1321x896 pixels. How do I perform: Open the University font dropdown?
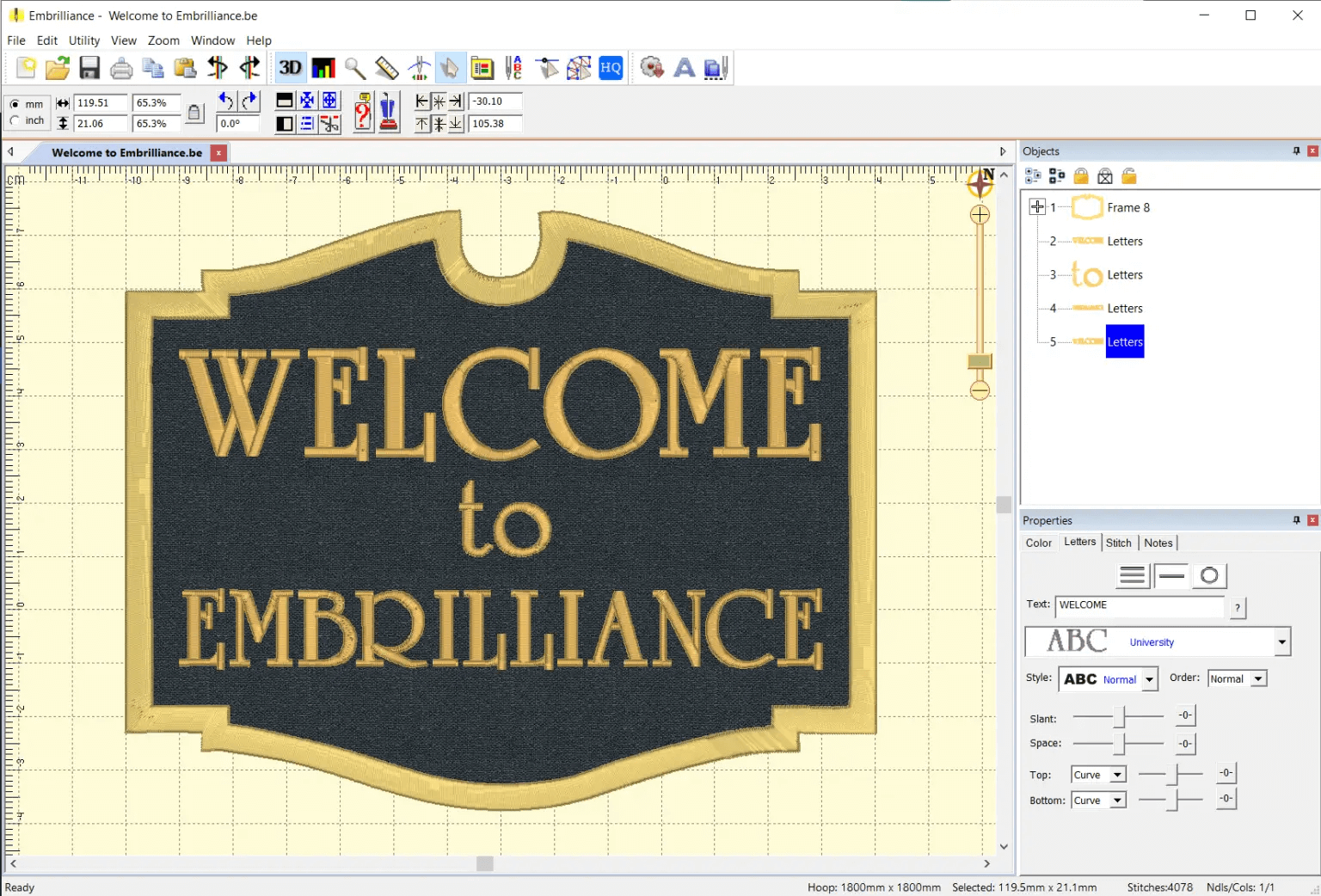[1281, 641]
